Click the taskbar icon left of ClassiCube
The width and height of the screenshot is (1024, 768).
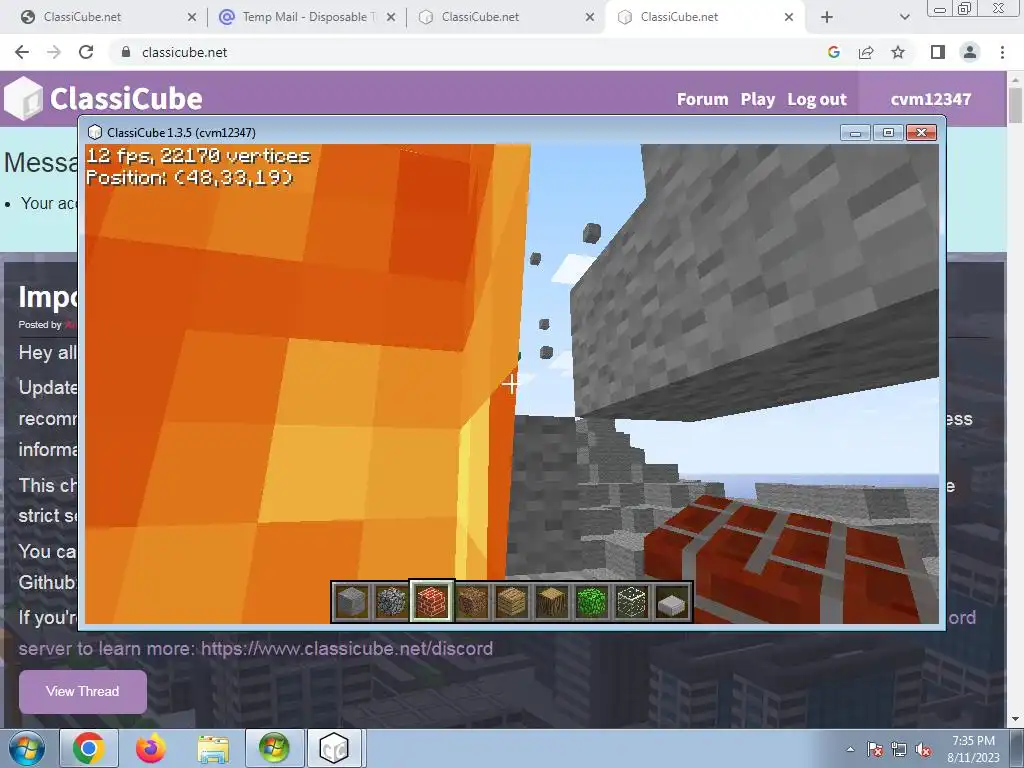coord(274,748)
